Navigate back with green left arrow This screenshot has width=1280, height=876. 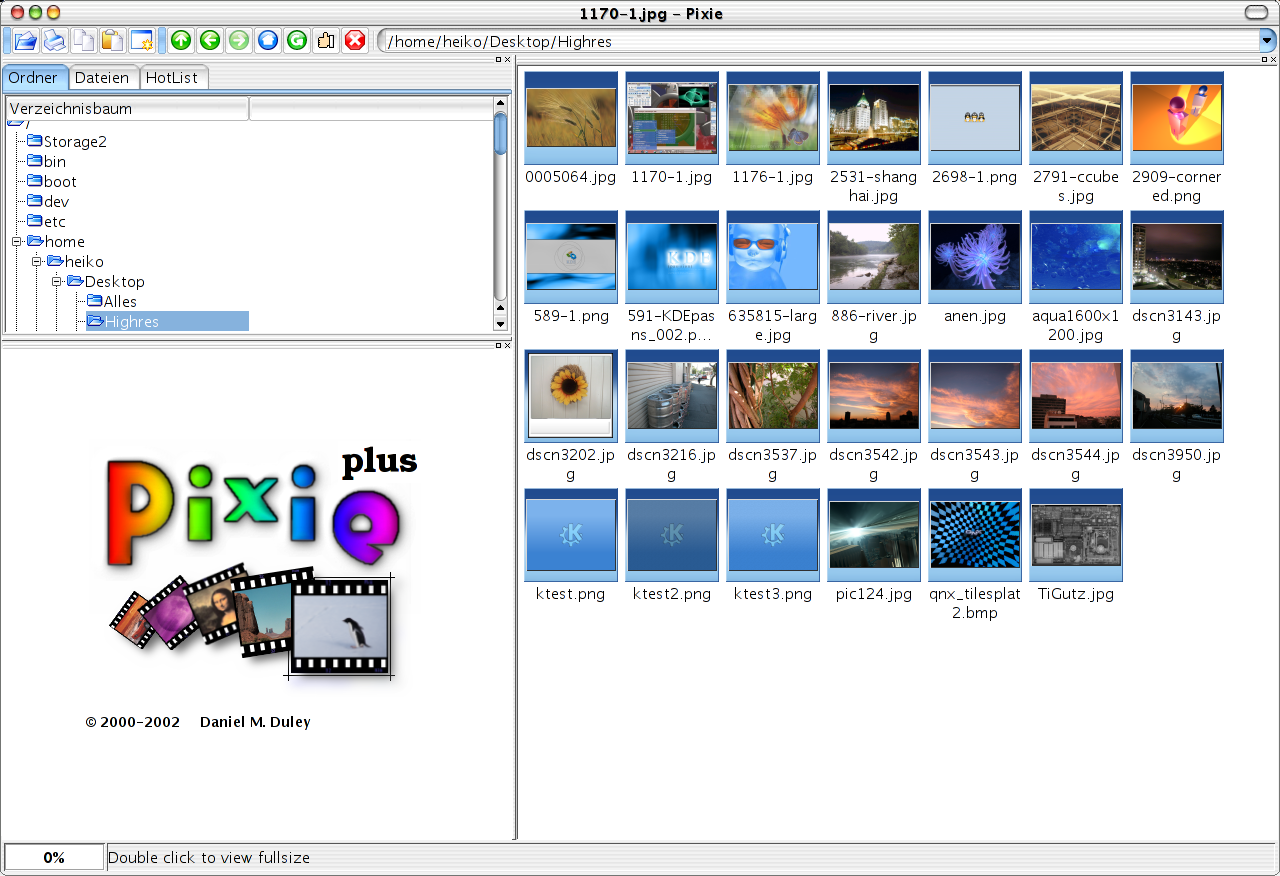coord(210,41)
